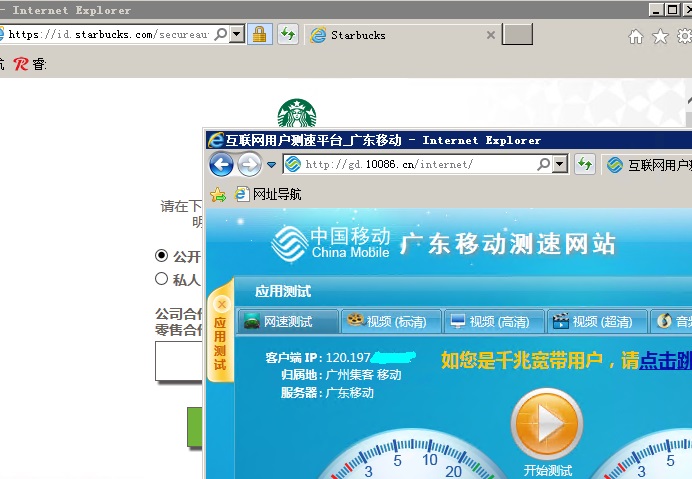The height and width of the screenshot is (479, 692).
Task: Open the 网址导航 bookmark
Action: coord(268,194)
